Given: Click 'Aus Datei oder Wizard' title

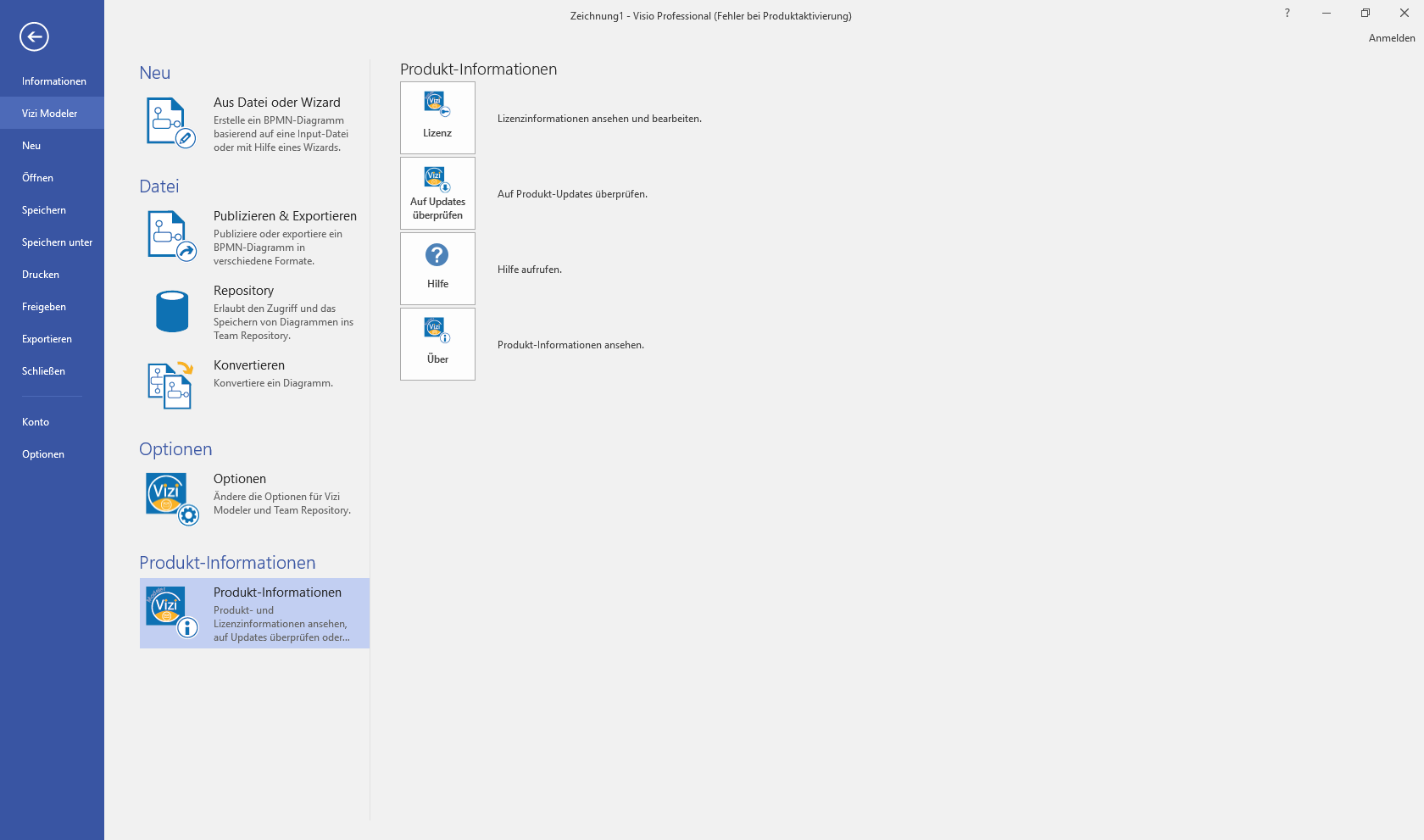Looking at the screenshot, I should (x=277, y=103).
